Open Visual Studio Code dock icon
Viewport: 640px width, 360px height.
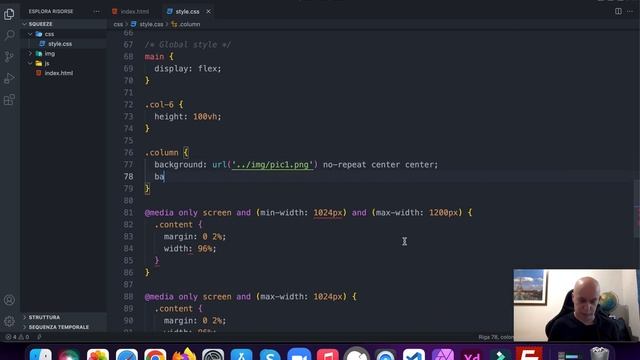[x=414, y=354]
